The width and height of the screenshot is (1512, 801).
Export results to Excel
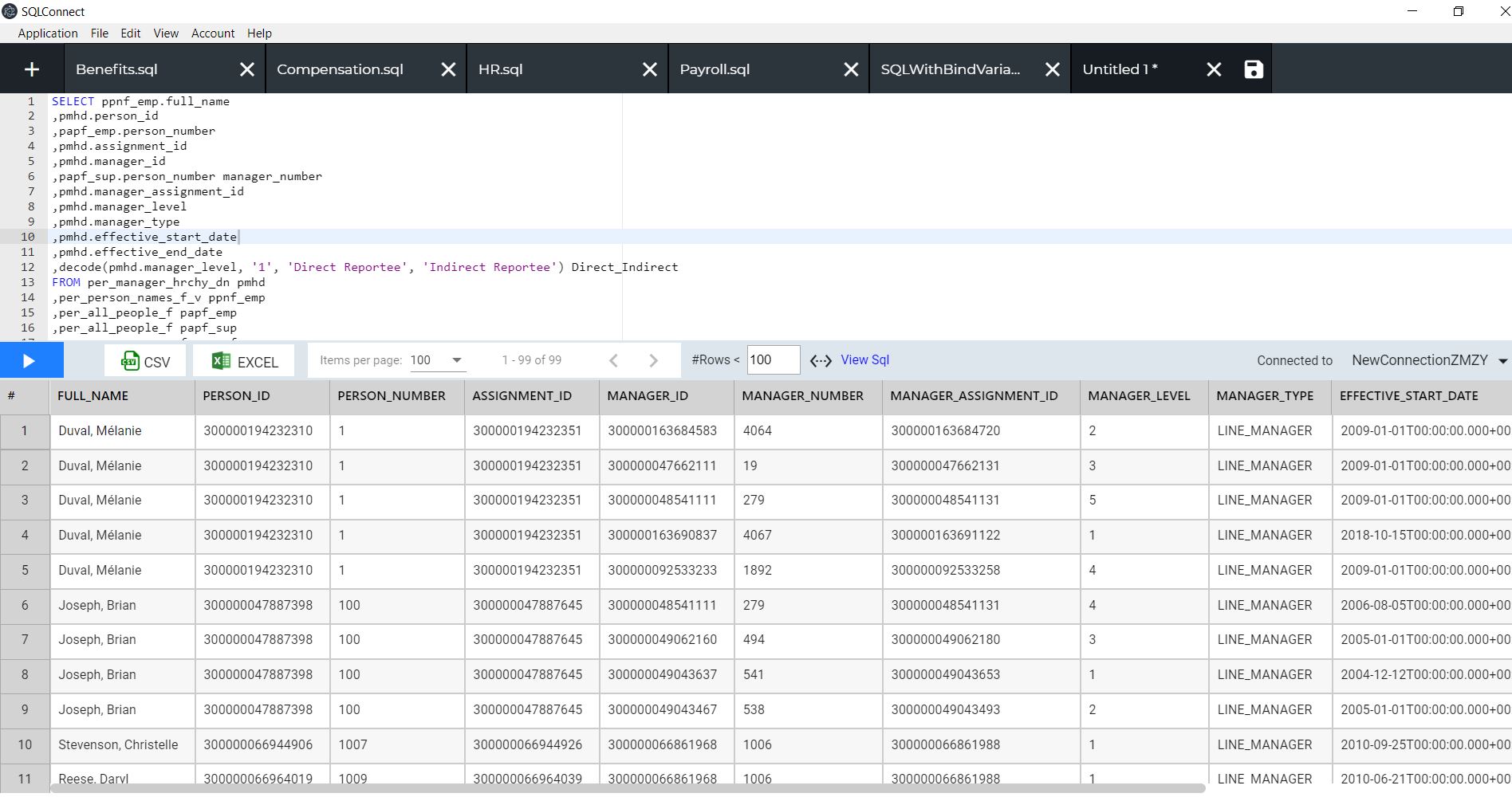point(243,360)
